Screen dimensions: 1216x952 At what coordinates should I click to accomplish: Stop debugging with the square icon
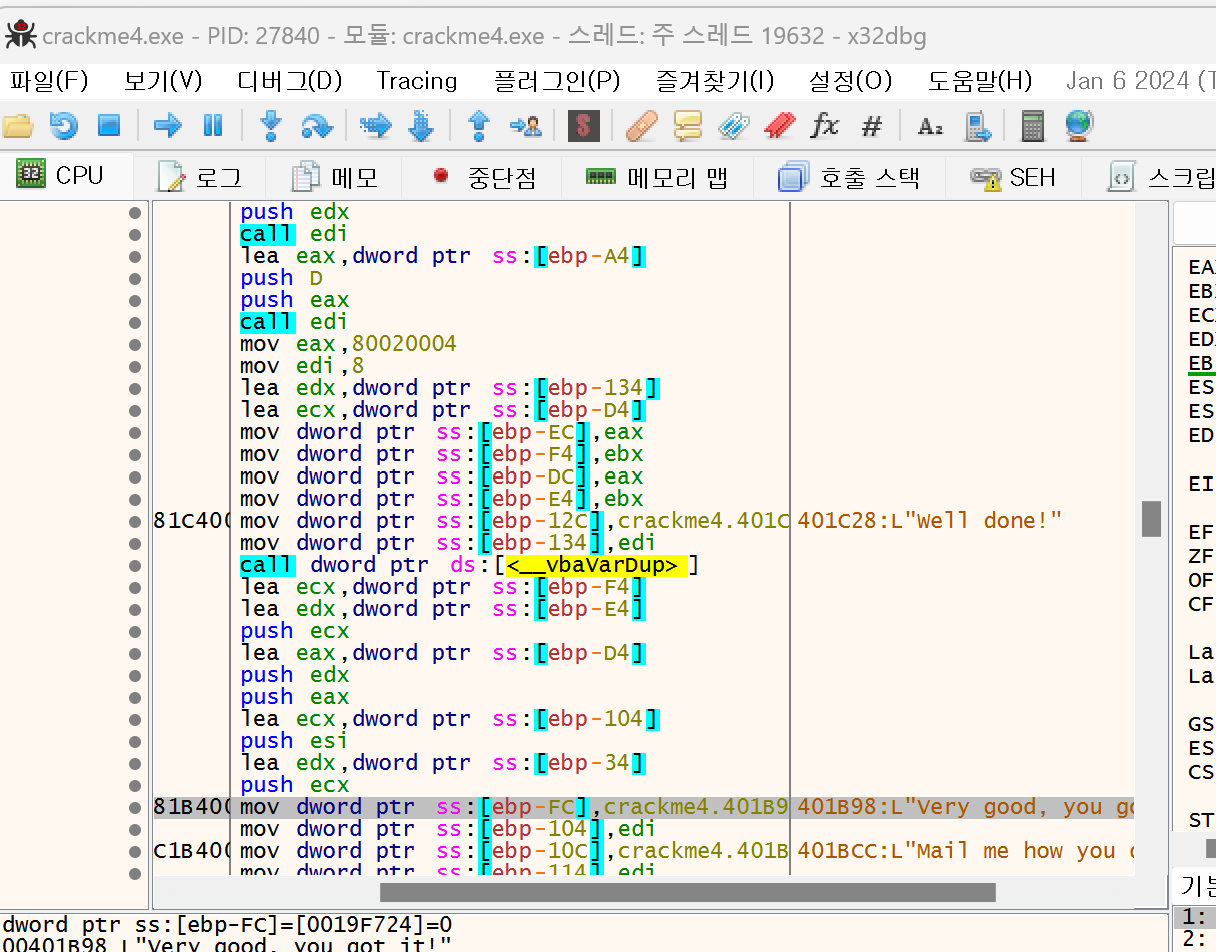[x=109, y=126]
